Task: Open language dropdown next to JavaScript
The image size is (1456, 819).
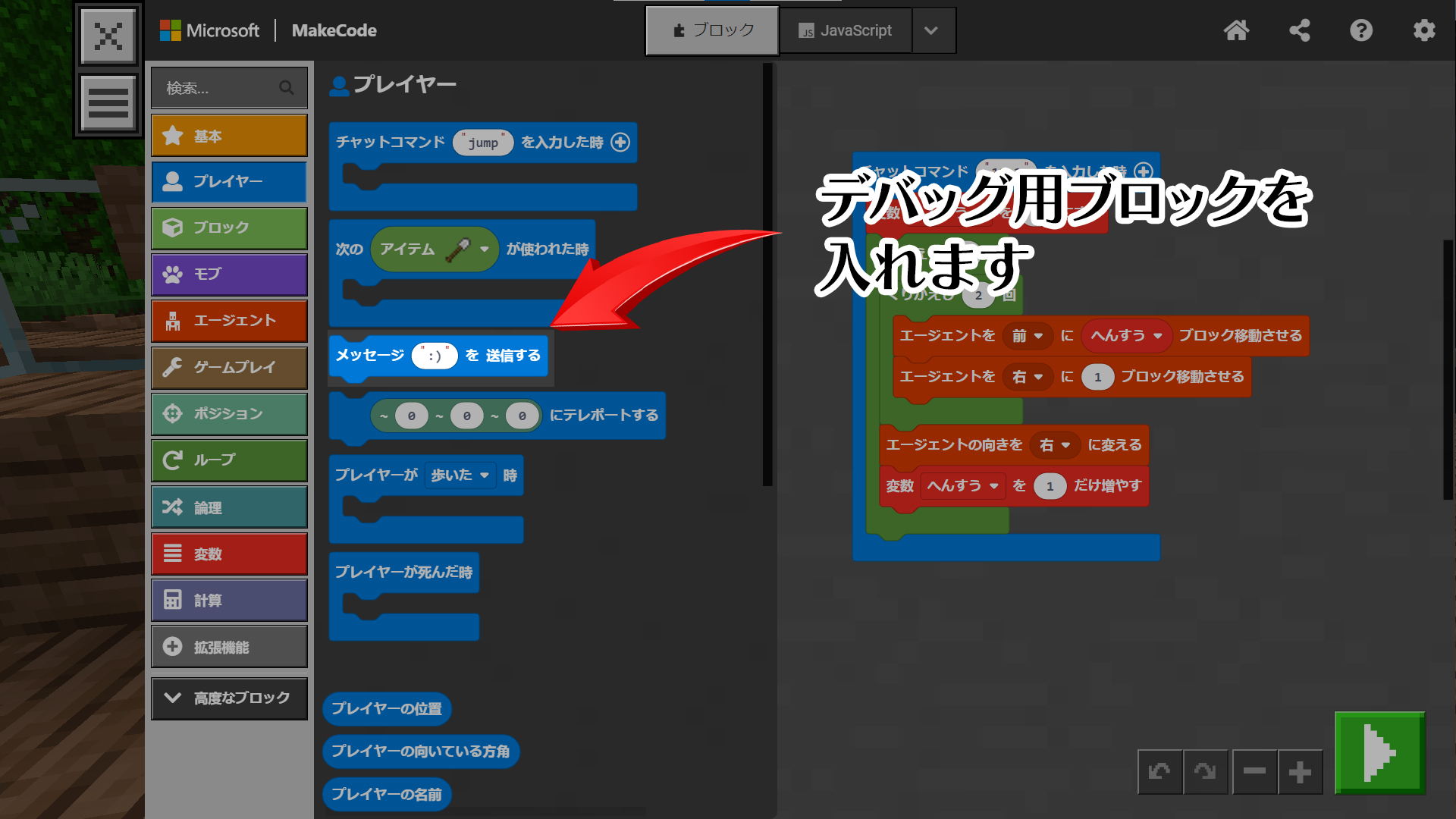Action: pos(932,30)
